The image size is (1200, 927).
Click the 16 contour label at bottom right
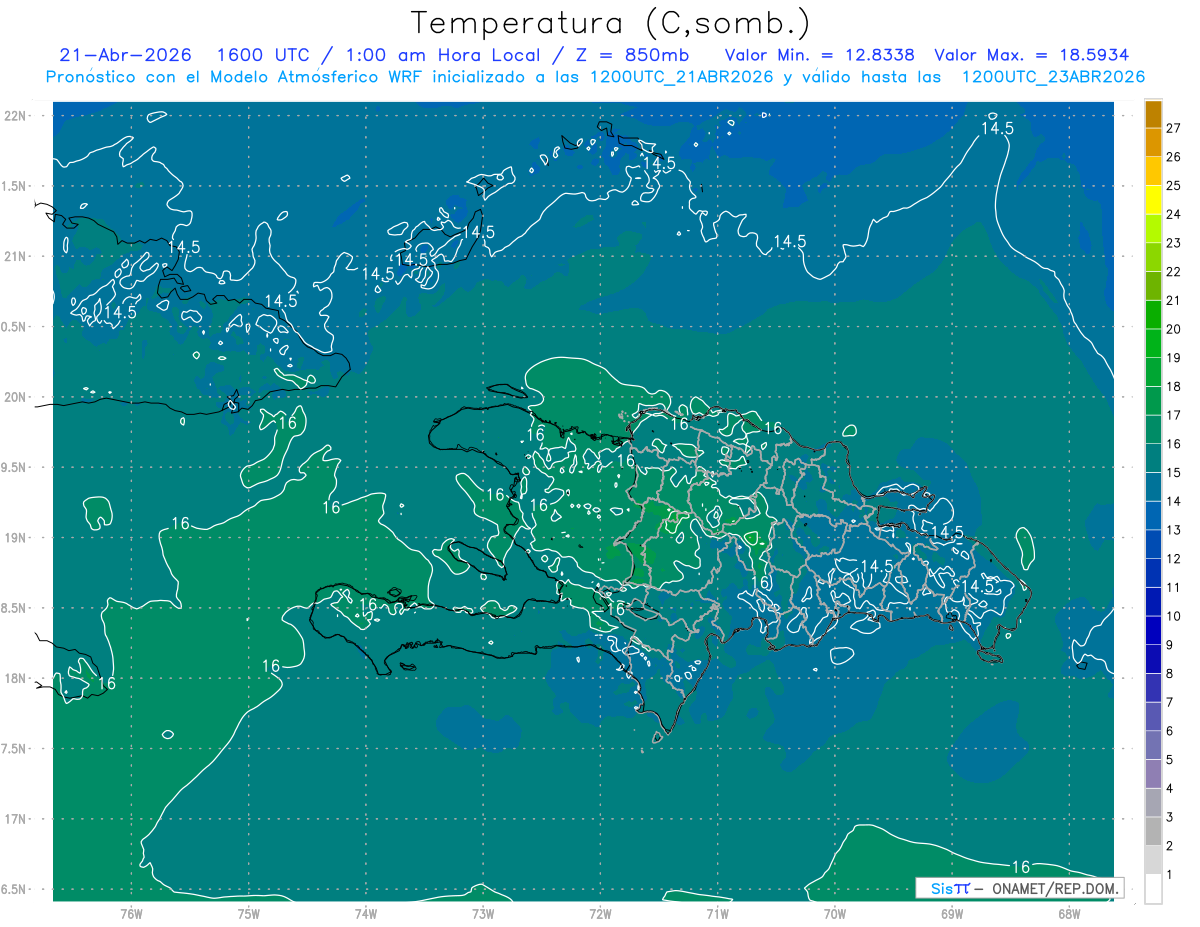point(1021,867)
